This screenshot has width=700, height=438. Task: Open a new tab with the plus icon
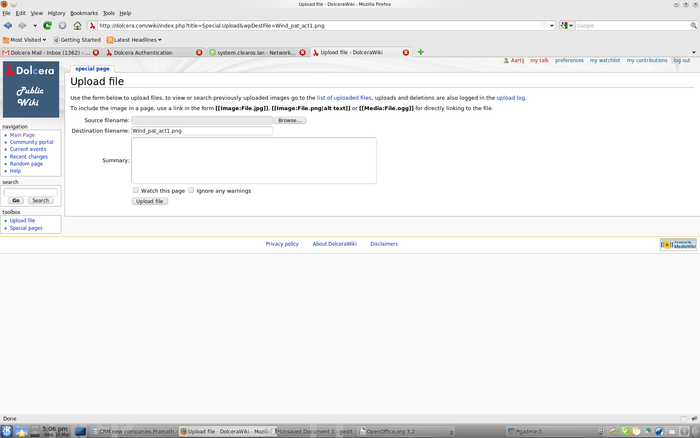[420, 52]
